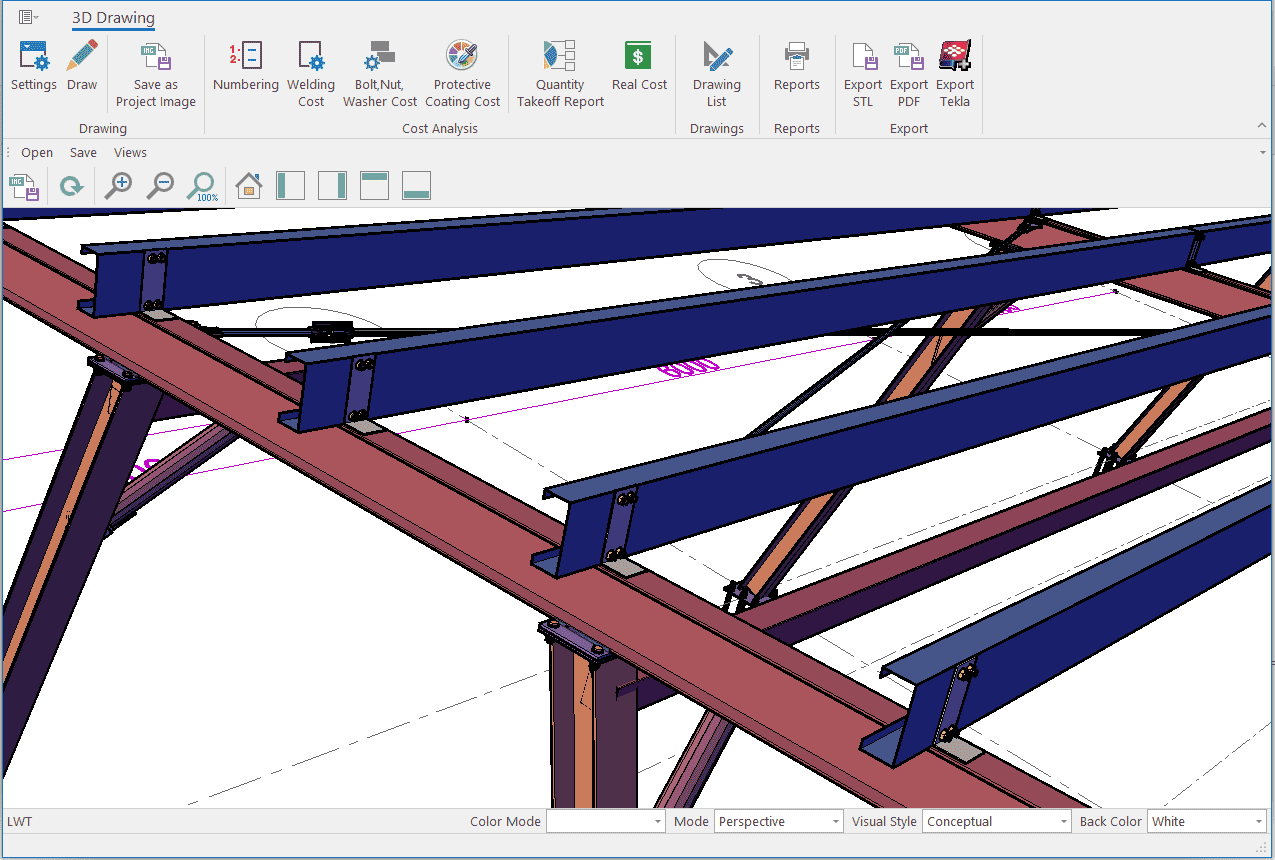Open Bolt, Nut, Washer Cost
This screenshot has width=1275, height=860.
380,75
